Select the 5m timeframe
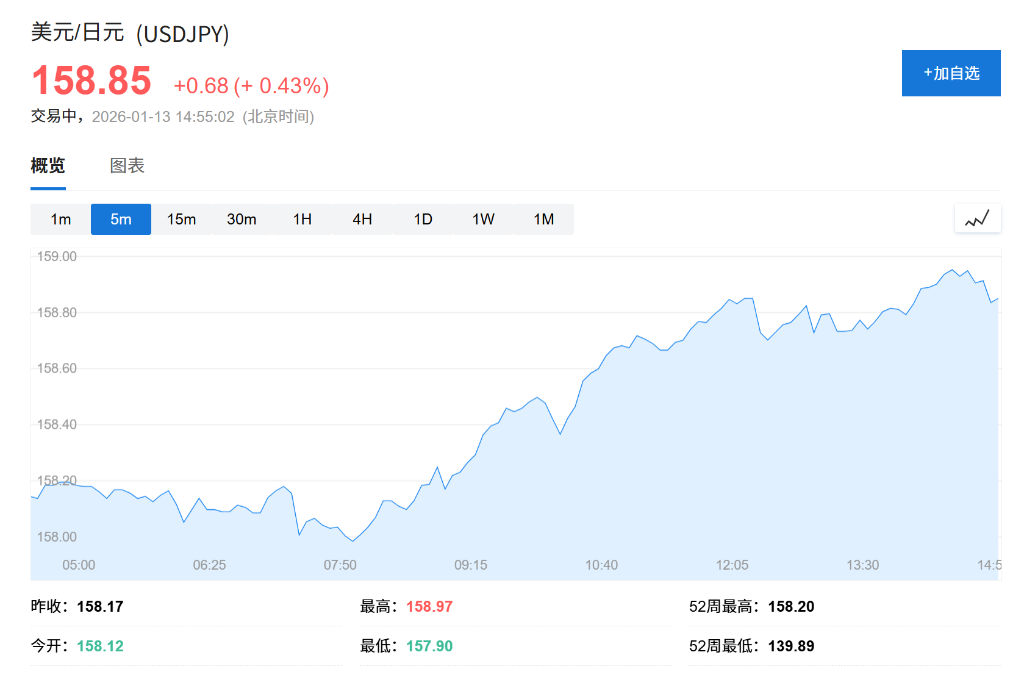 120,218
